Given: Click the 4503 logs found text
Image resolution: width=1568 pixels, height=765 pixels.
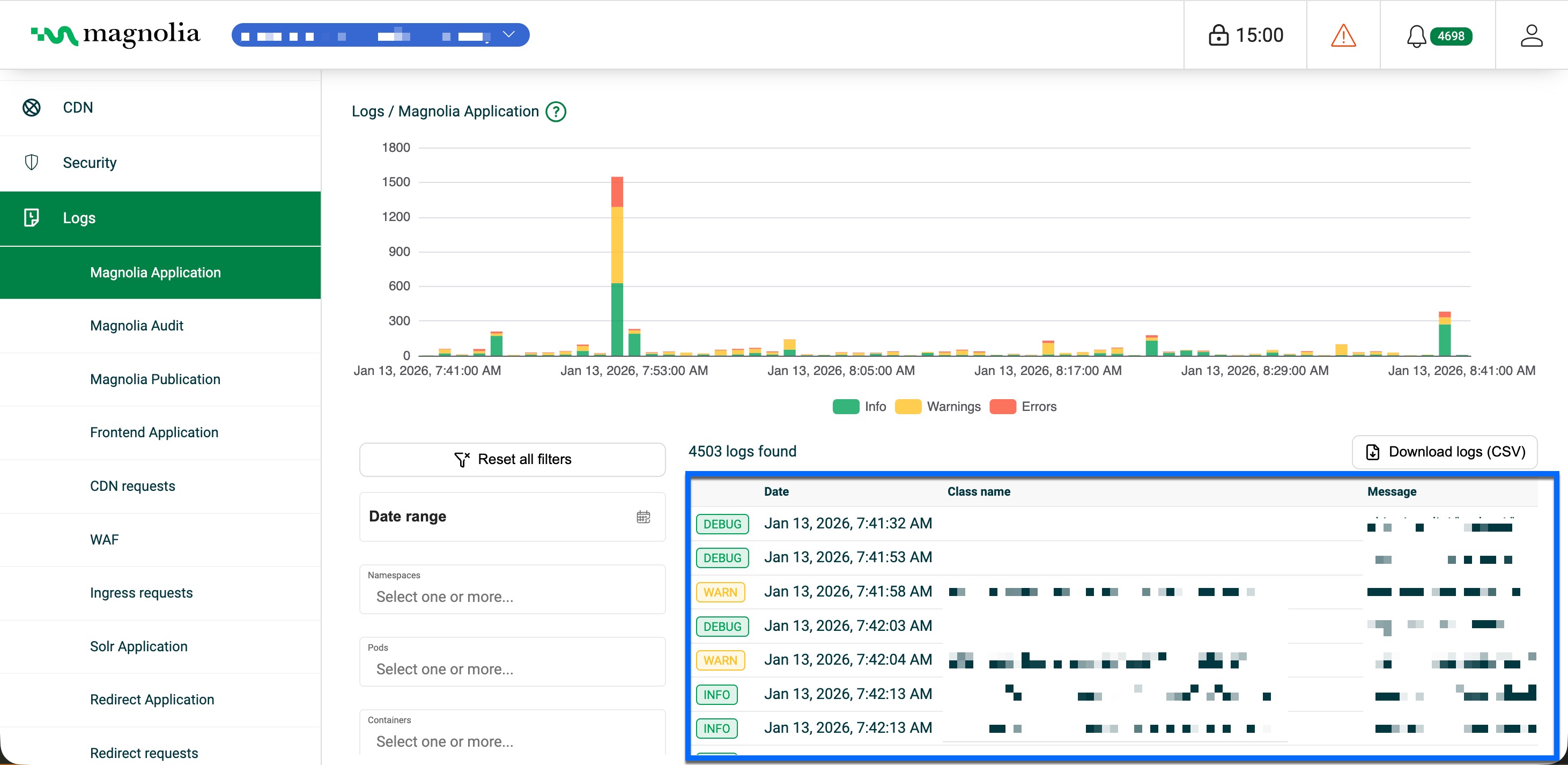Looking at the screenshot, I should coord(742,451).
